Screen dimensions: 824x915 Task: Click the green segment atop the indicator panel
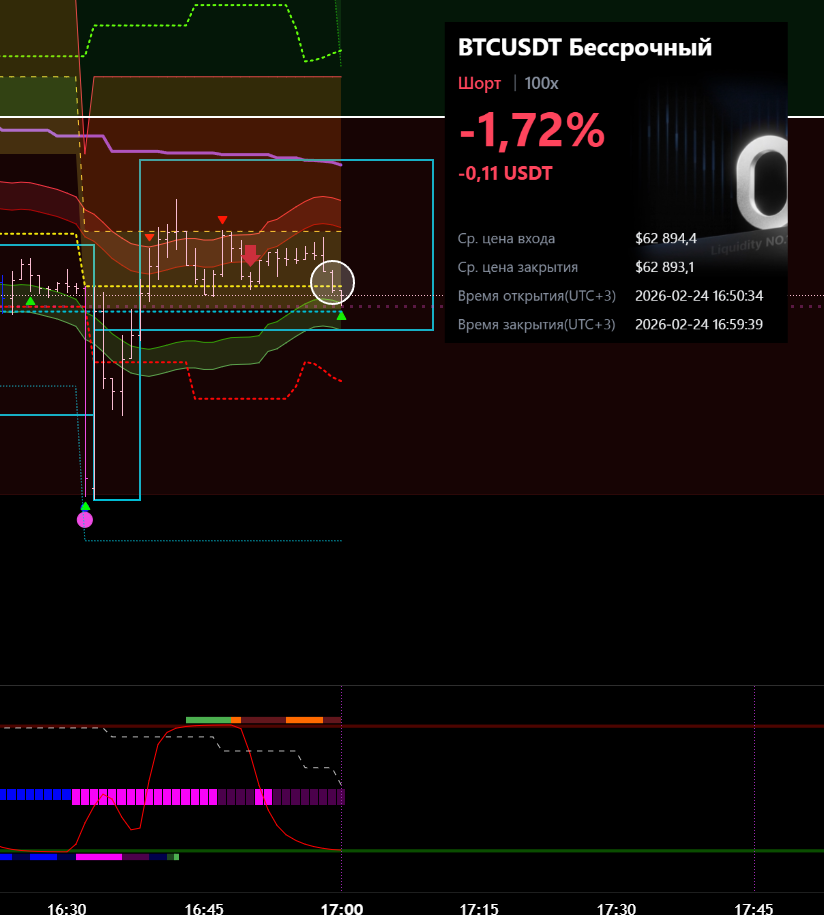click(208, 719)
